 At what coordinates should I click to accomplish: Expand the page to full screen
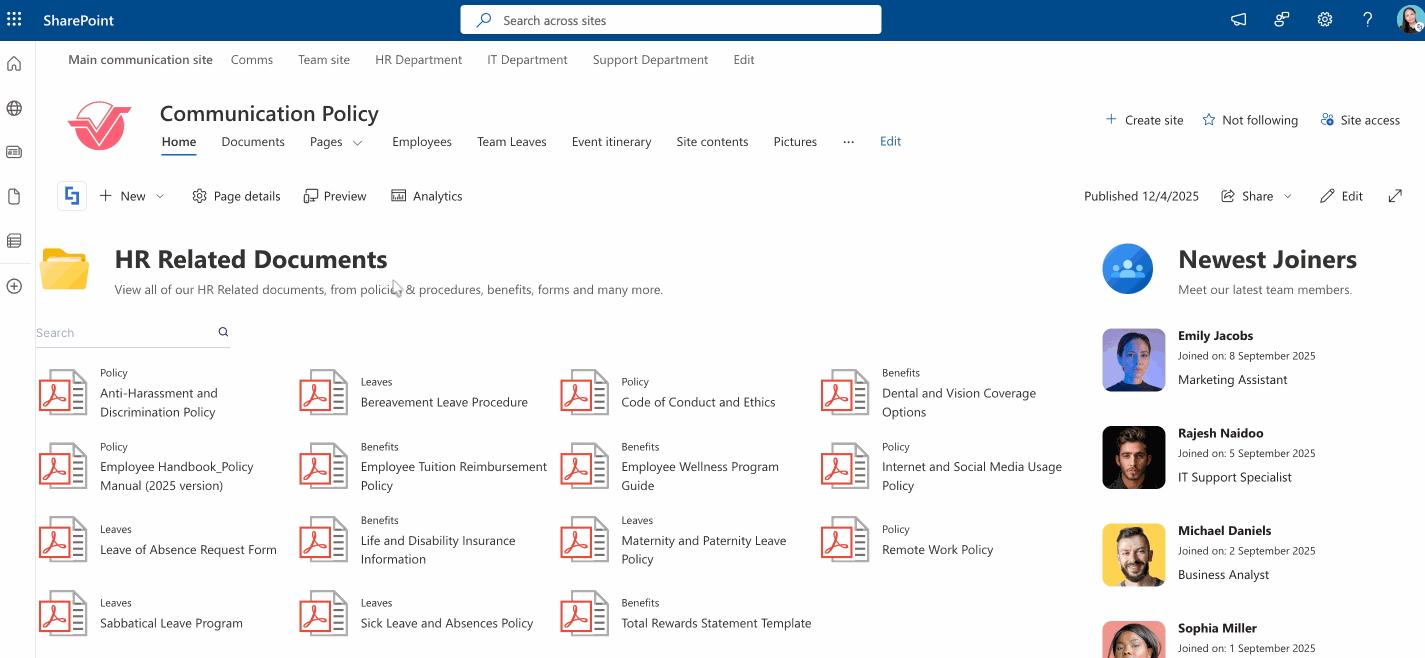tap(1395, 196)
